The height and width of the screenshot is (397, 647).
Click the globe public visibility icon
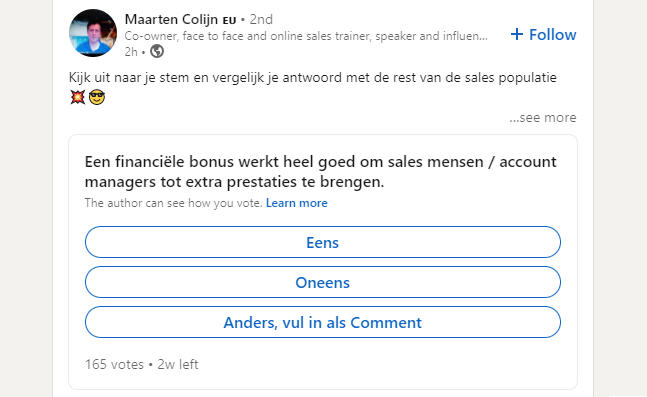(x=157, y=52)
